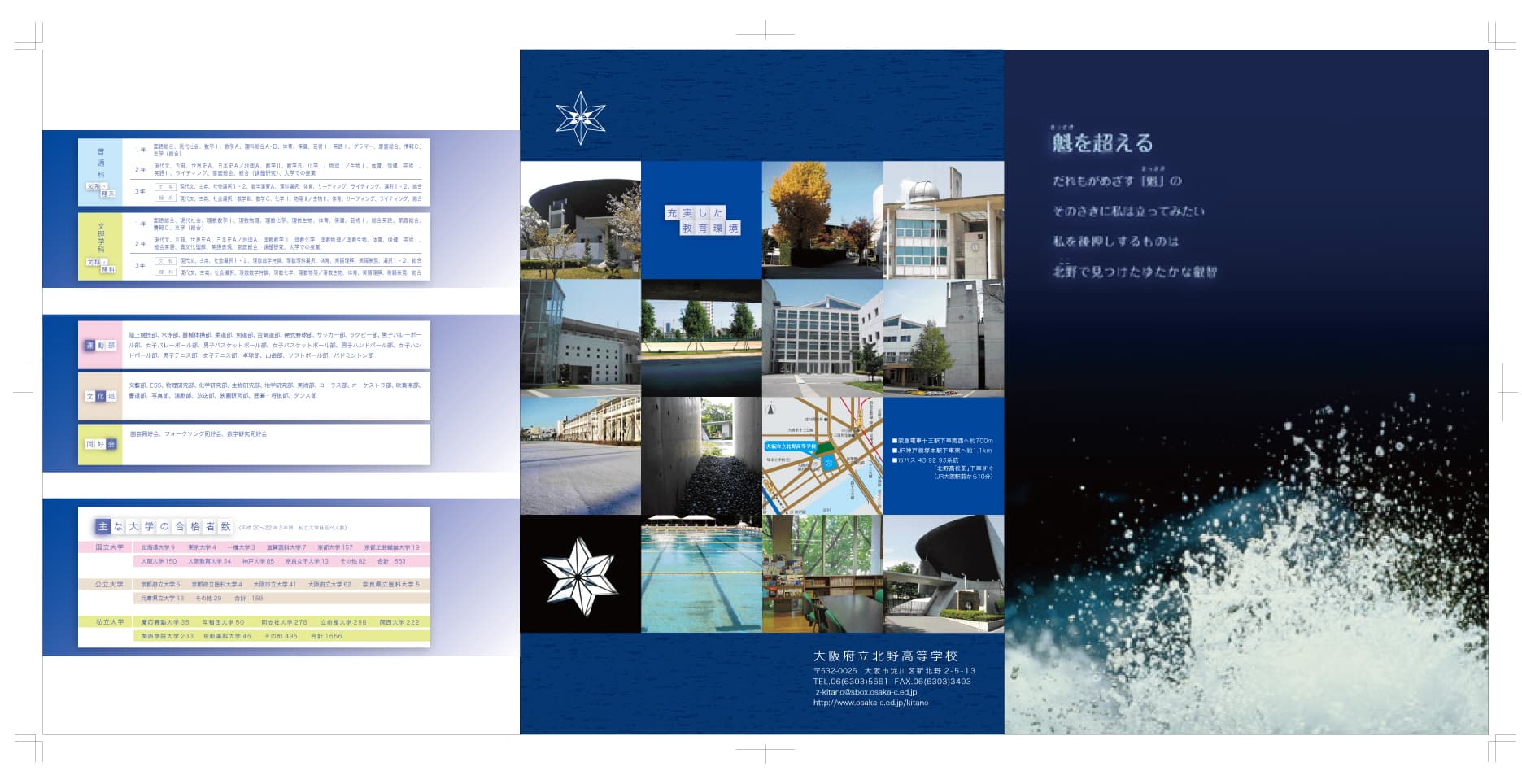Click the 同好会 label icon
This screenshot has height=784, width=1522.
[x=100, y=444]
